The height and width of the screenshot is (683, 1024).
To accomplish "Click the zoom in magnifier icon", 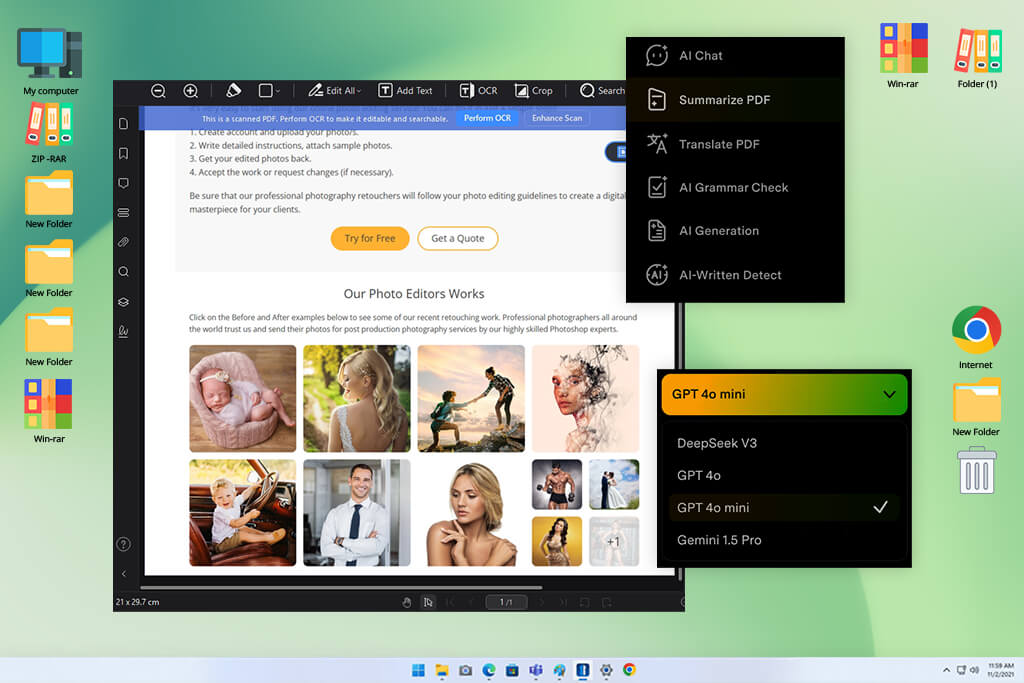I will (190, 91).
